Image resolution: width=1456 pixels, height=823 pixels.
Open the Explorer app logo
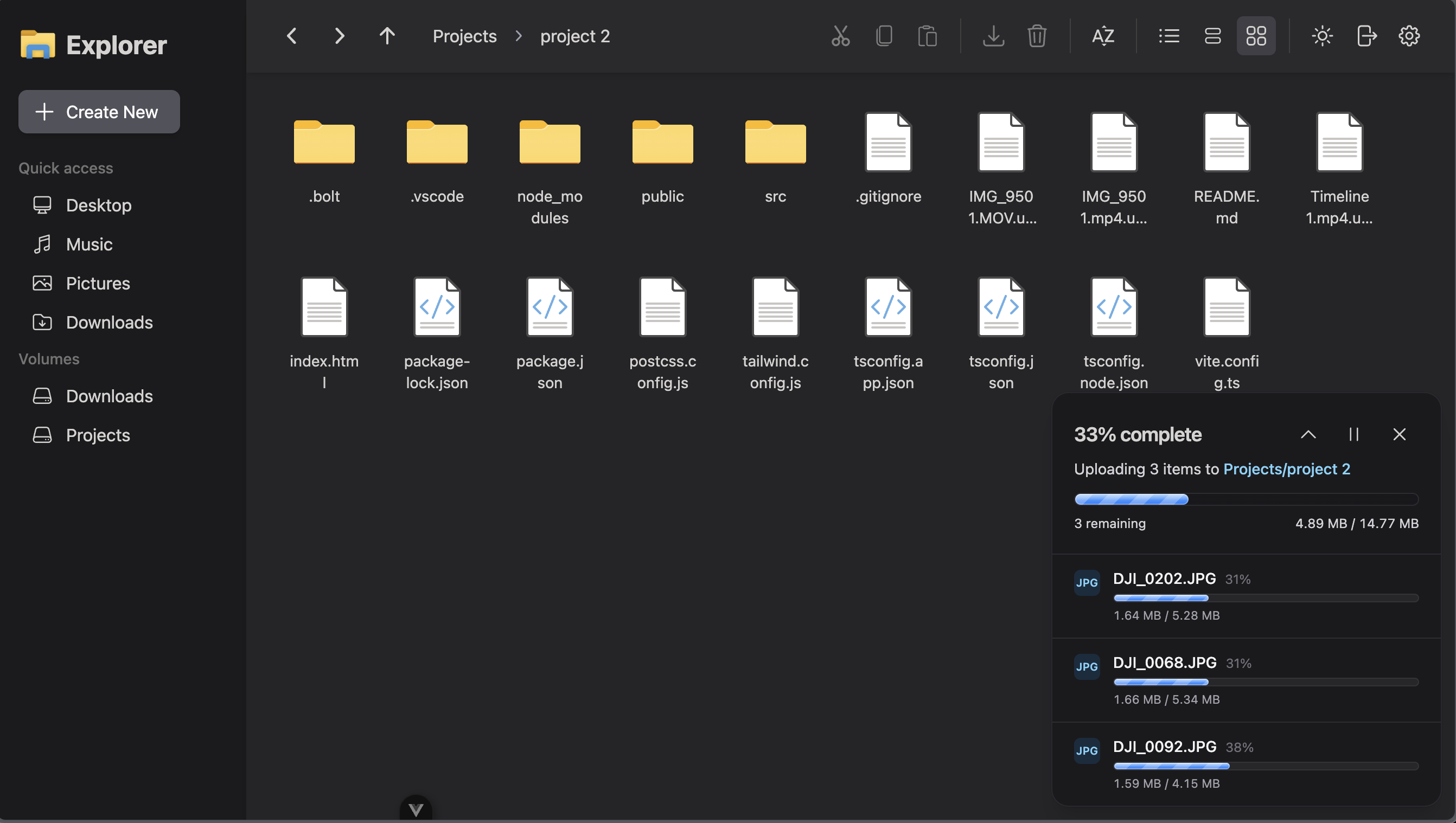pyautogui.click(x=37, y=43)
